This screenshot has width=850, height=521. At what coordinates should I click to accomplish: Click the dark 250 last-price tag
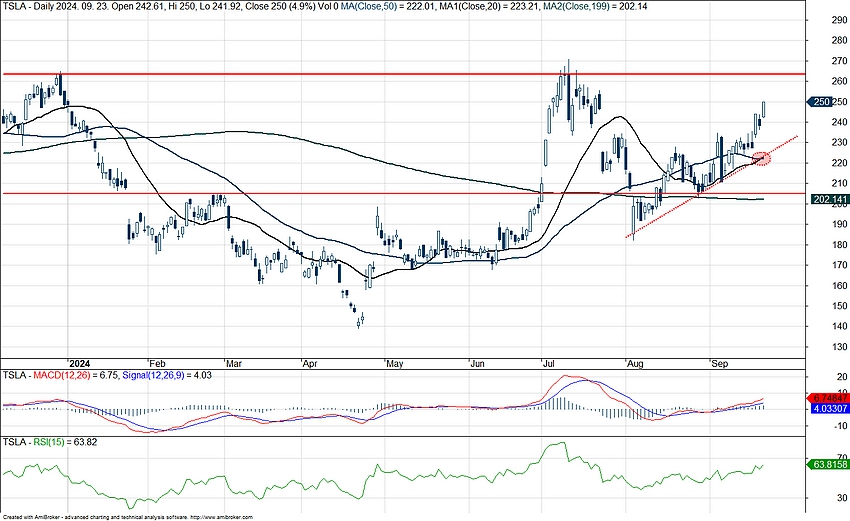[x=821, y=101]
